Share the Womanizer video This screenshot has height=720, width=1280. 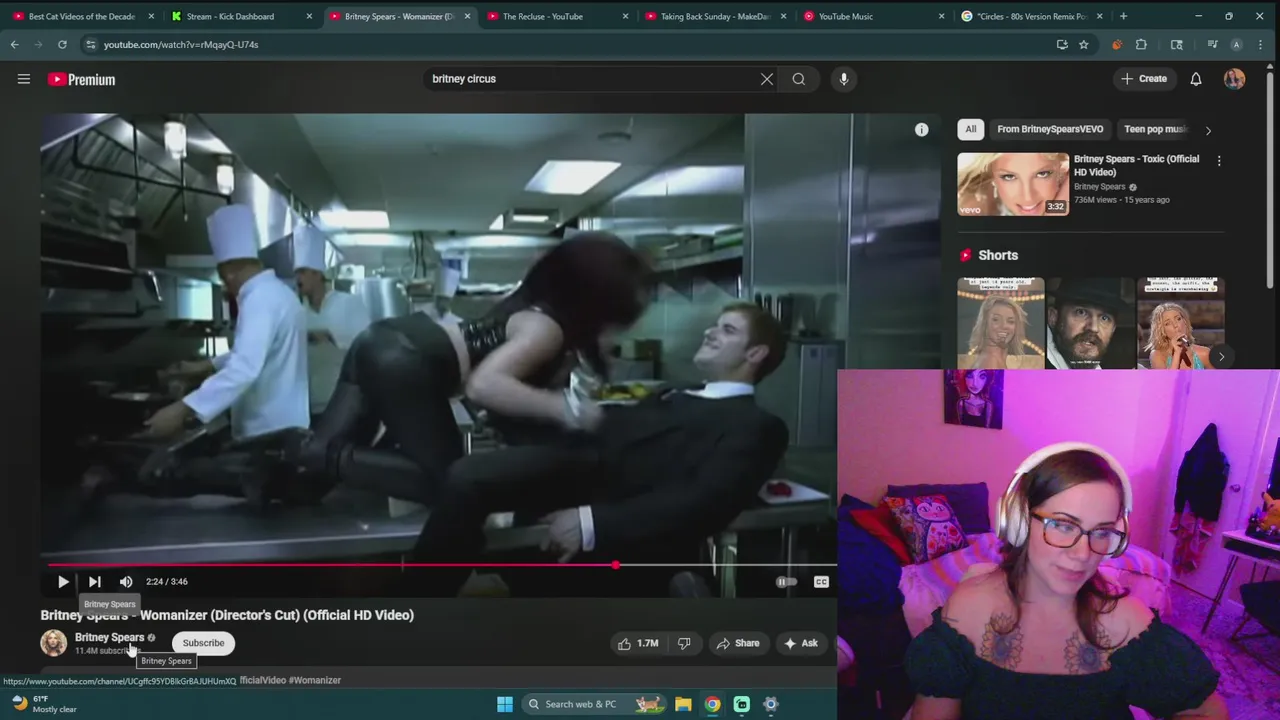[x=738, y=643]
